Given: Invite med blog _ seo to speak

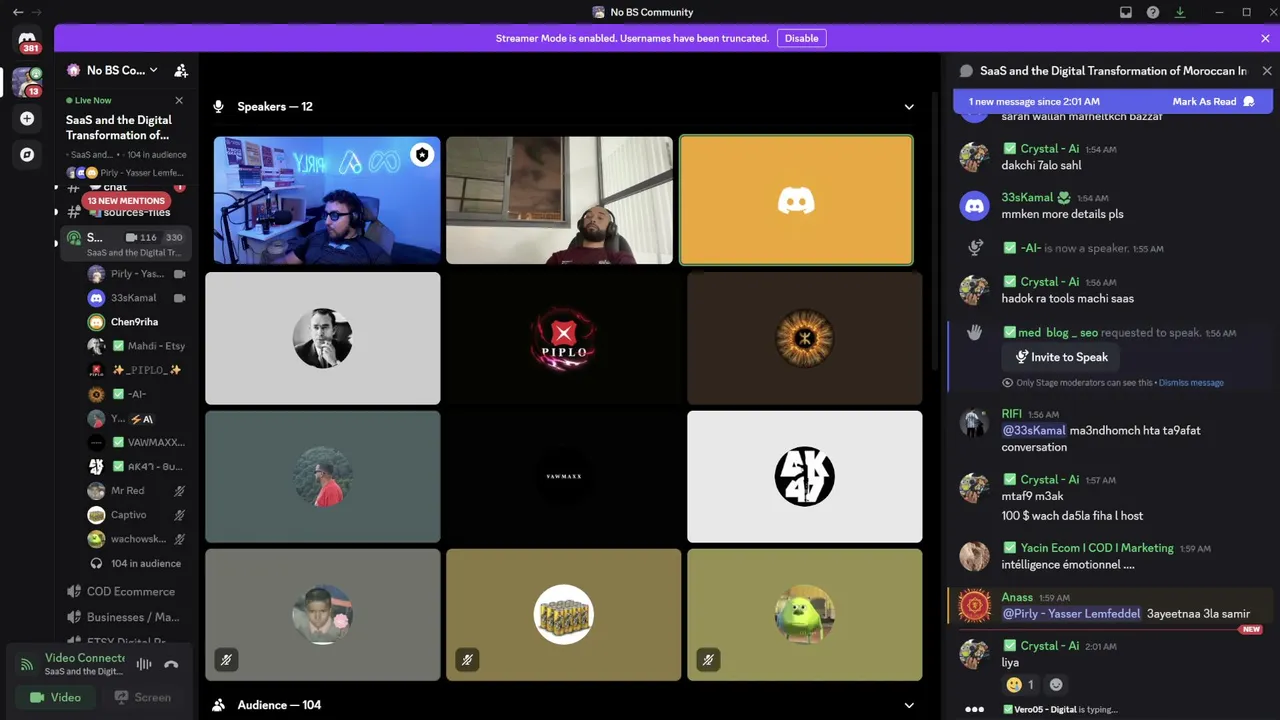Looking at the screenshot, I should click(x=1061, y=357).
